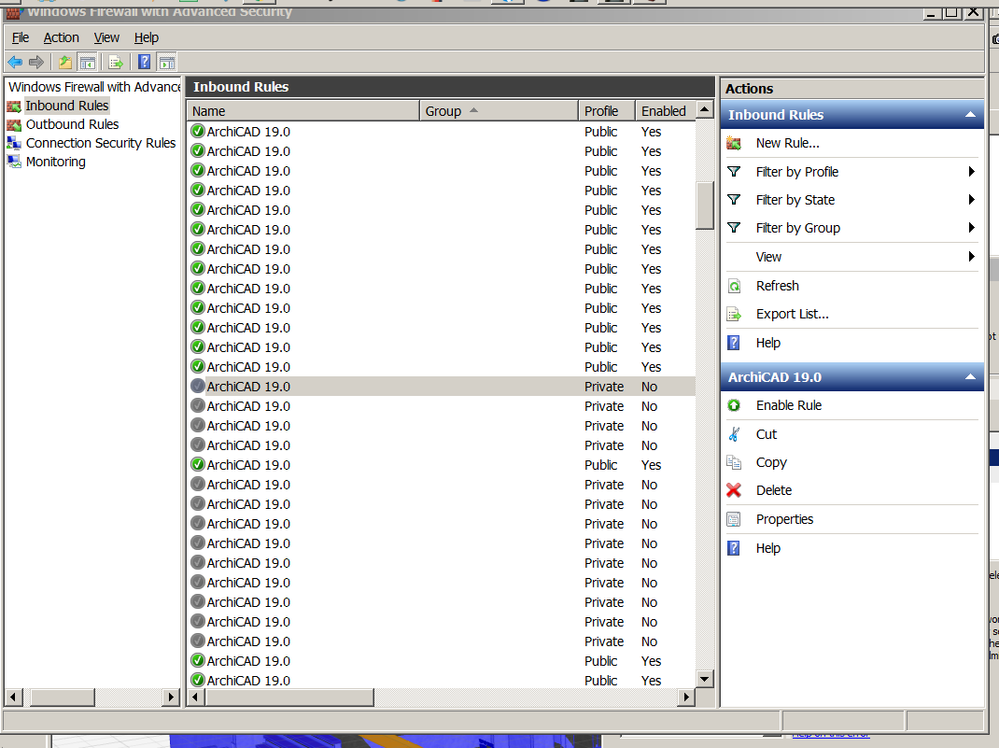Select Outbound Rules in the tree
Viewport: 999px width, 748px height.
click(x=72, y=124)
